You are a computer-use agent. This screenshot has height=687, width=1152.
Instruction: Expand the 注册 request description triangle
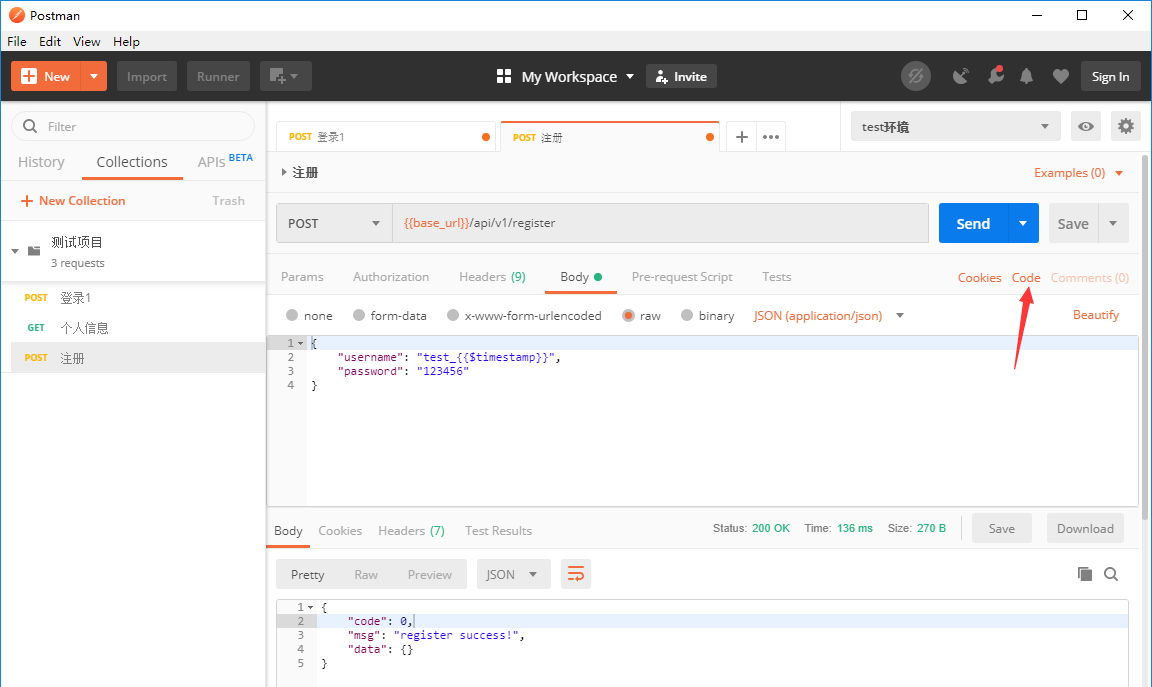tap(284, 172)
